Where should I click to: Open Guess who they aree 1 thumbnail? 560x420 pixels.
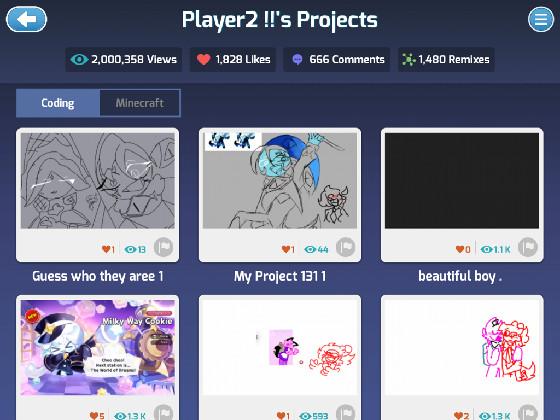pyautogui.click(x=98, y=181)
